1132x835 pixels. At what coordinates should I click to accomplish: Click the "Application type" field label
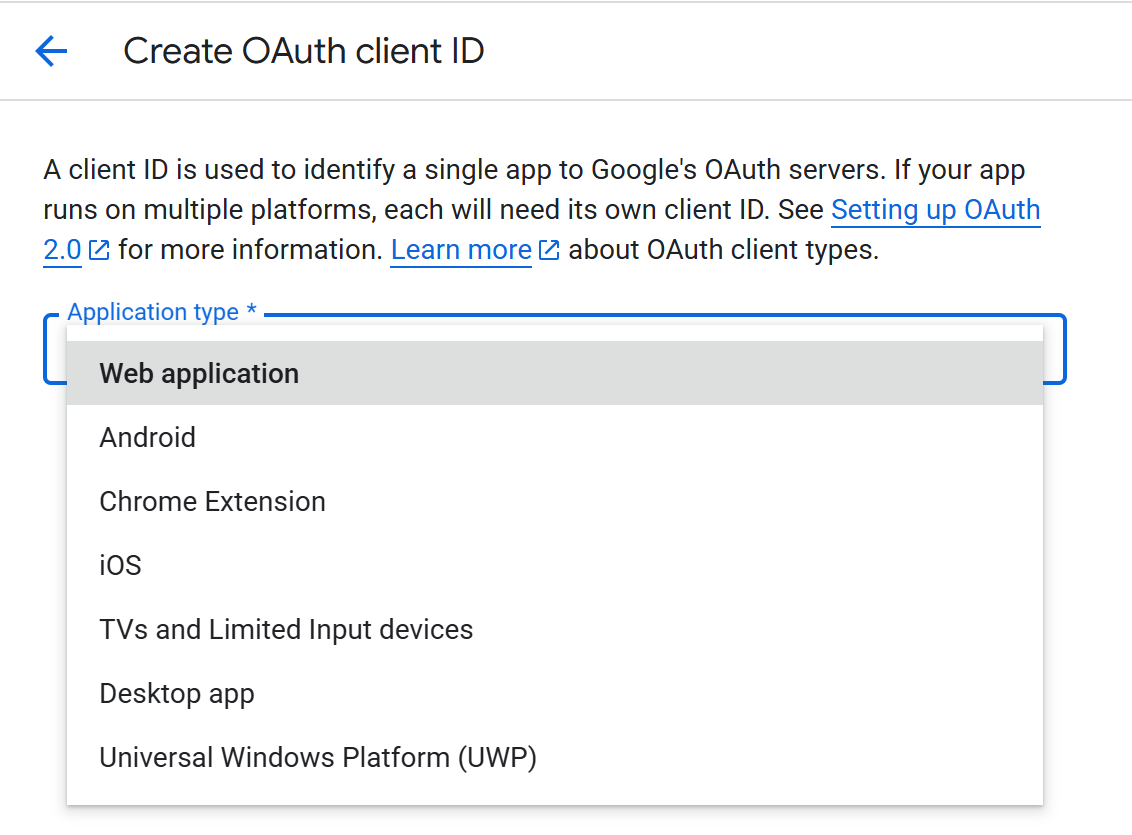click(153, 312)
